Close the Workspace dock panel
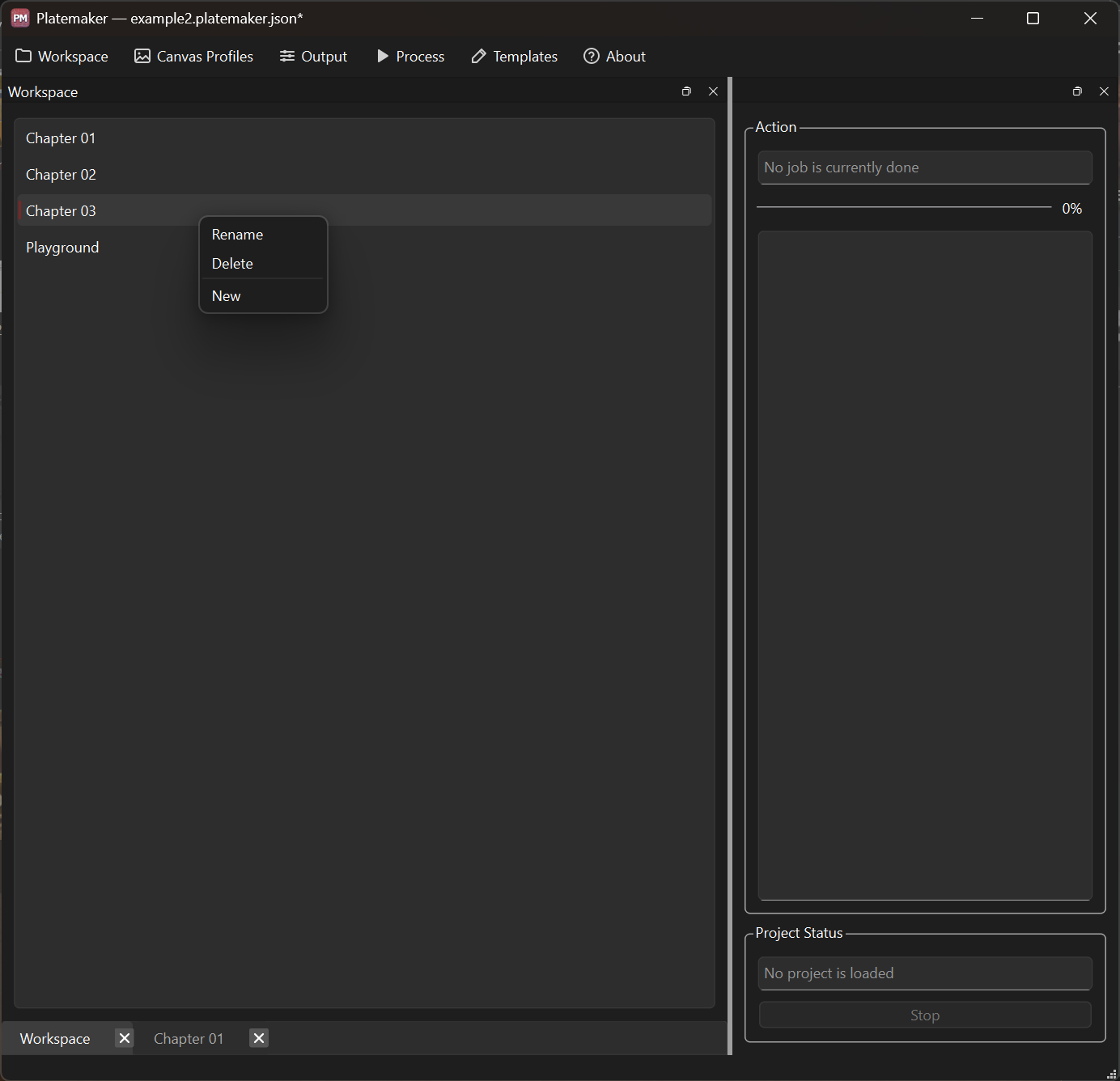This screenshot has width=1120, height=1081. (x=713, y=91)
